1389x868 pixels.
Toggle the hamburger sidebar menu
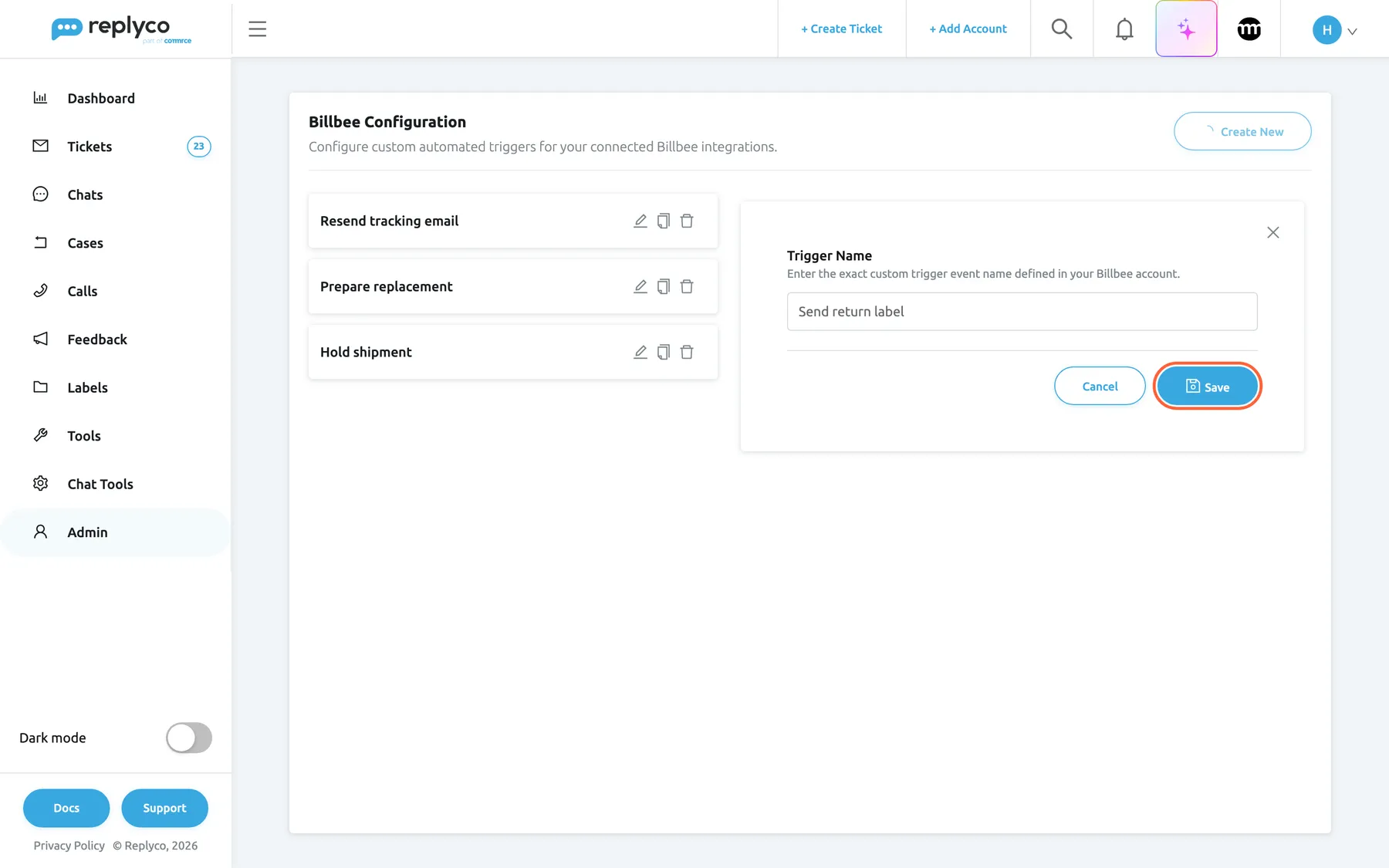(257, 29)
